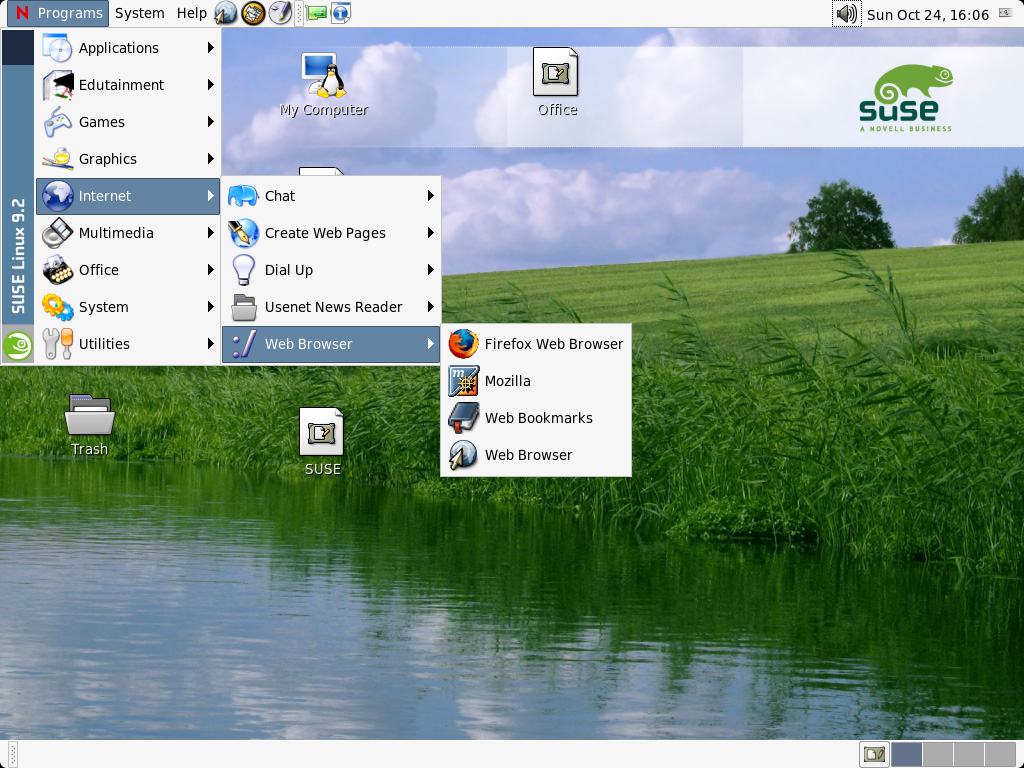1024x768 pixels.
Task: Switch to the third workspace
Action: 968,755
